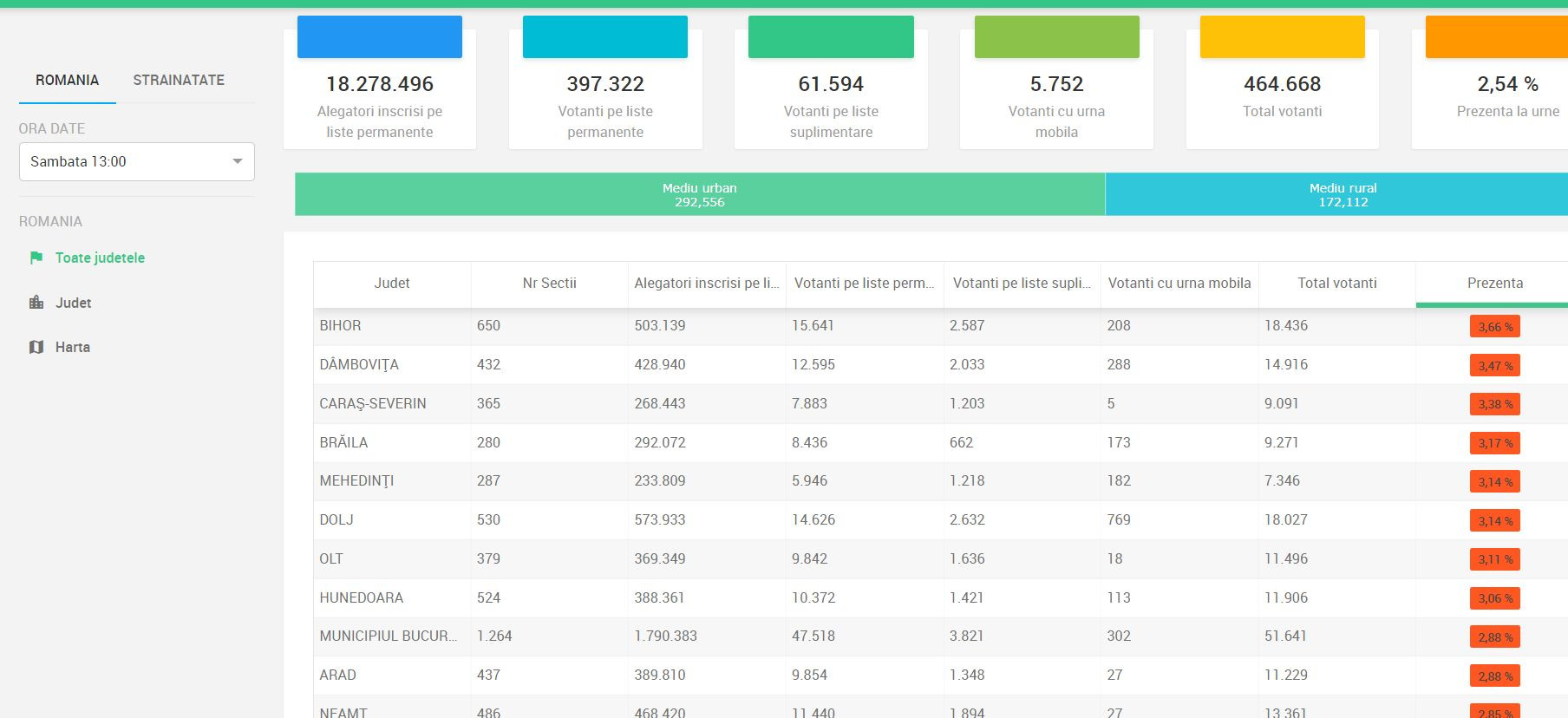Click the building icon next to Judet
1568x718 pixels.
[x=36, y=303]
